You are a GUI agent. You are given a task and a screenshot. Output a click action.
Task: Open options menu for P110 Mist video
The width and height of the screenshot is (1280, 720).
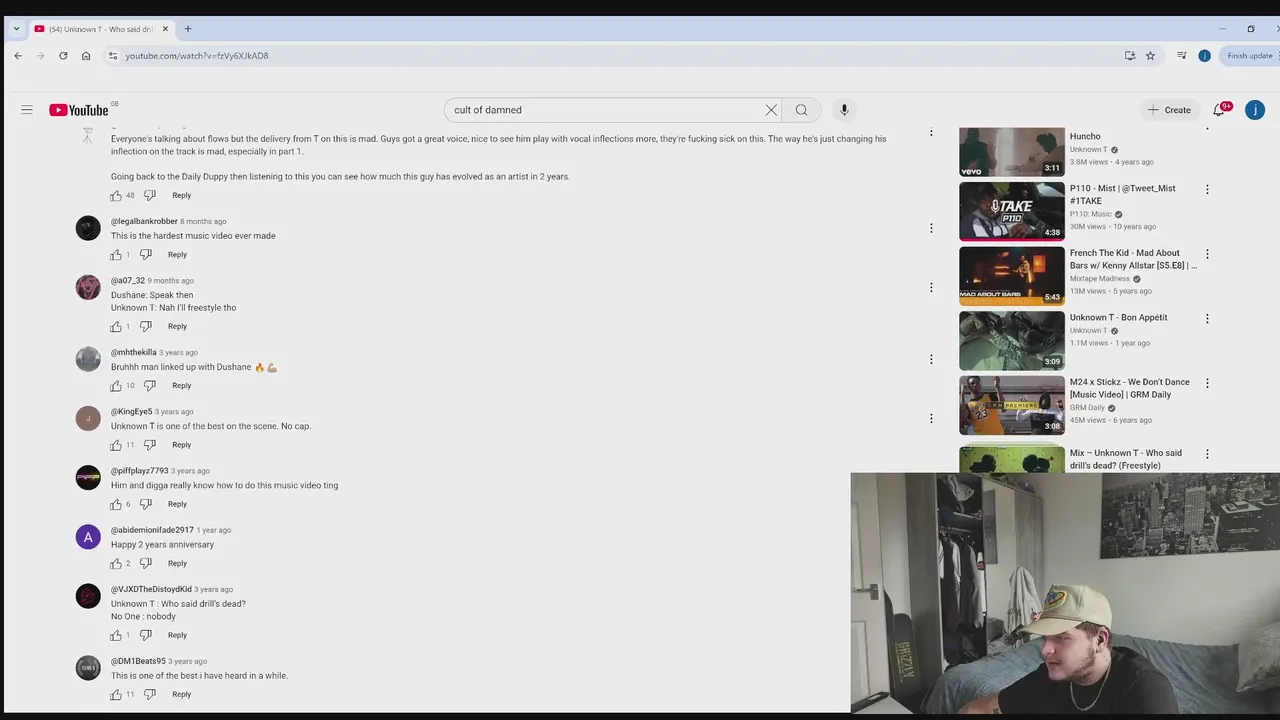[1207, 189]
